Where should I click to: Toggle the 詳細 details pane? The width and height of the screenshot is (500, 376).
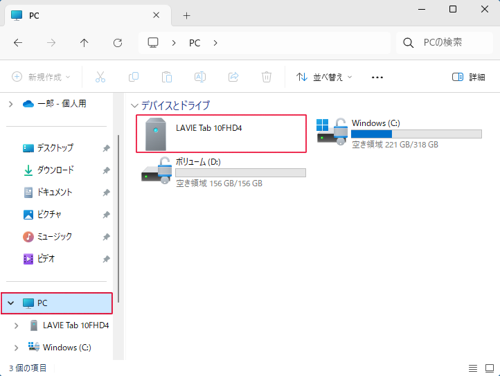click(468, 77)
